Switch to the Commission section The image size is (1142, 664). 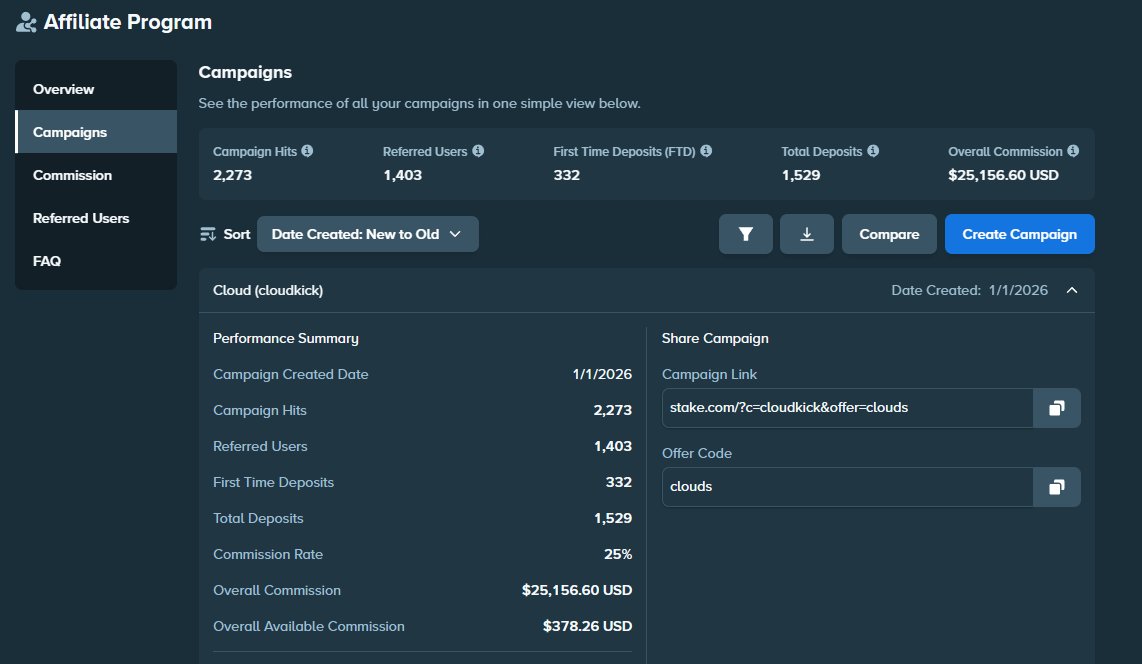click(x=73, y=175)
